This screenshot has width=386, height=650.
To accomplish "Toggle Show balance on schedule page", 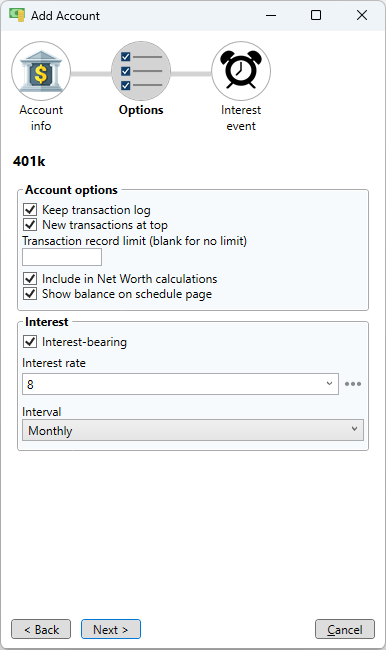I will click(30, 293).
